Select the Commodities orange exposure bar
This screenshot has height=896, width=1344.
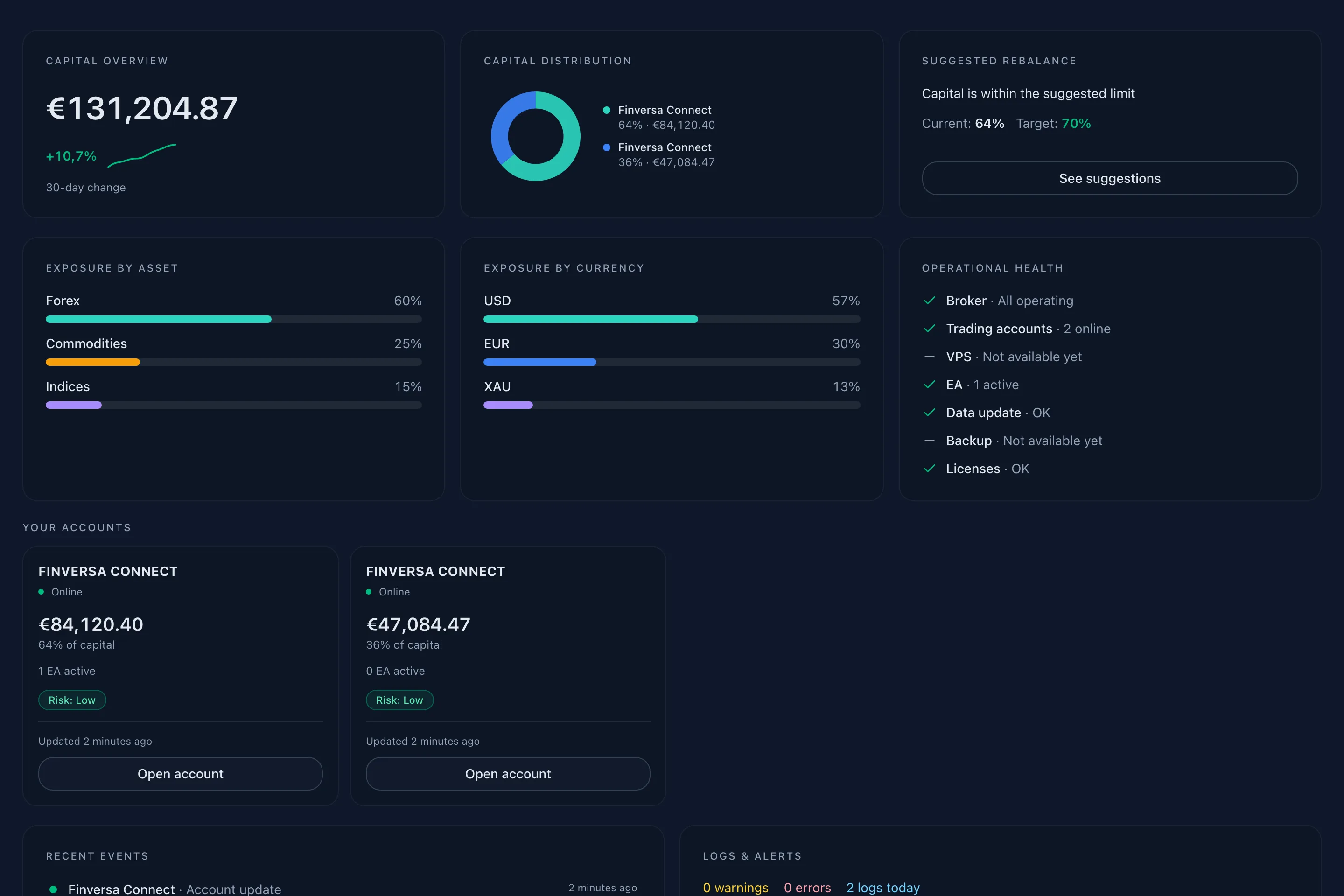92,362
